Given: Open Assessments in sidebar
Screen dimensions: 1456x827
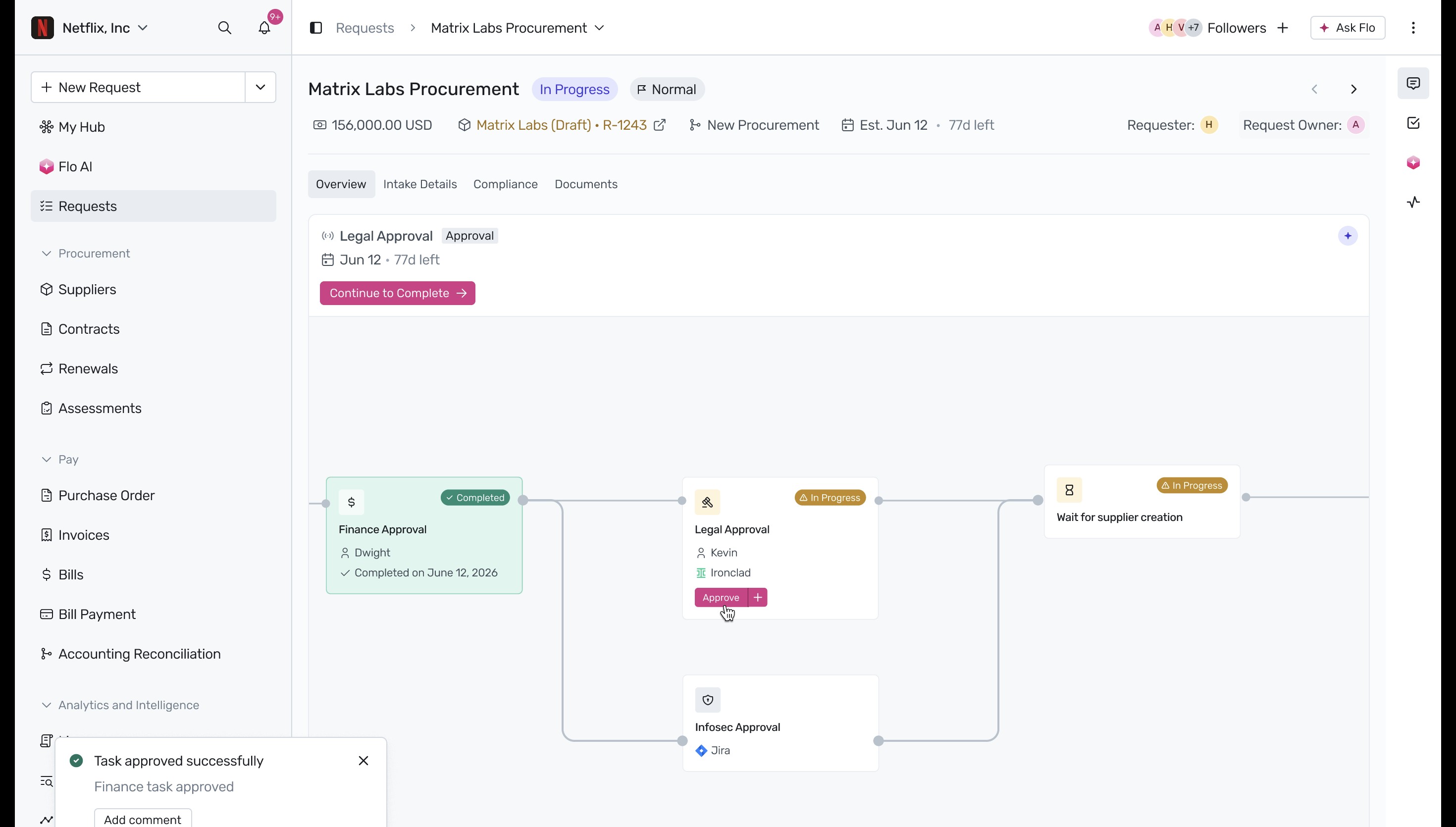Looking at the screenshot, I should (x=154, y=409).
